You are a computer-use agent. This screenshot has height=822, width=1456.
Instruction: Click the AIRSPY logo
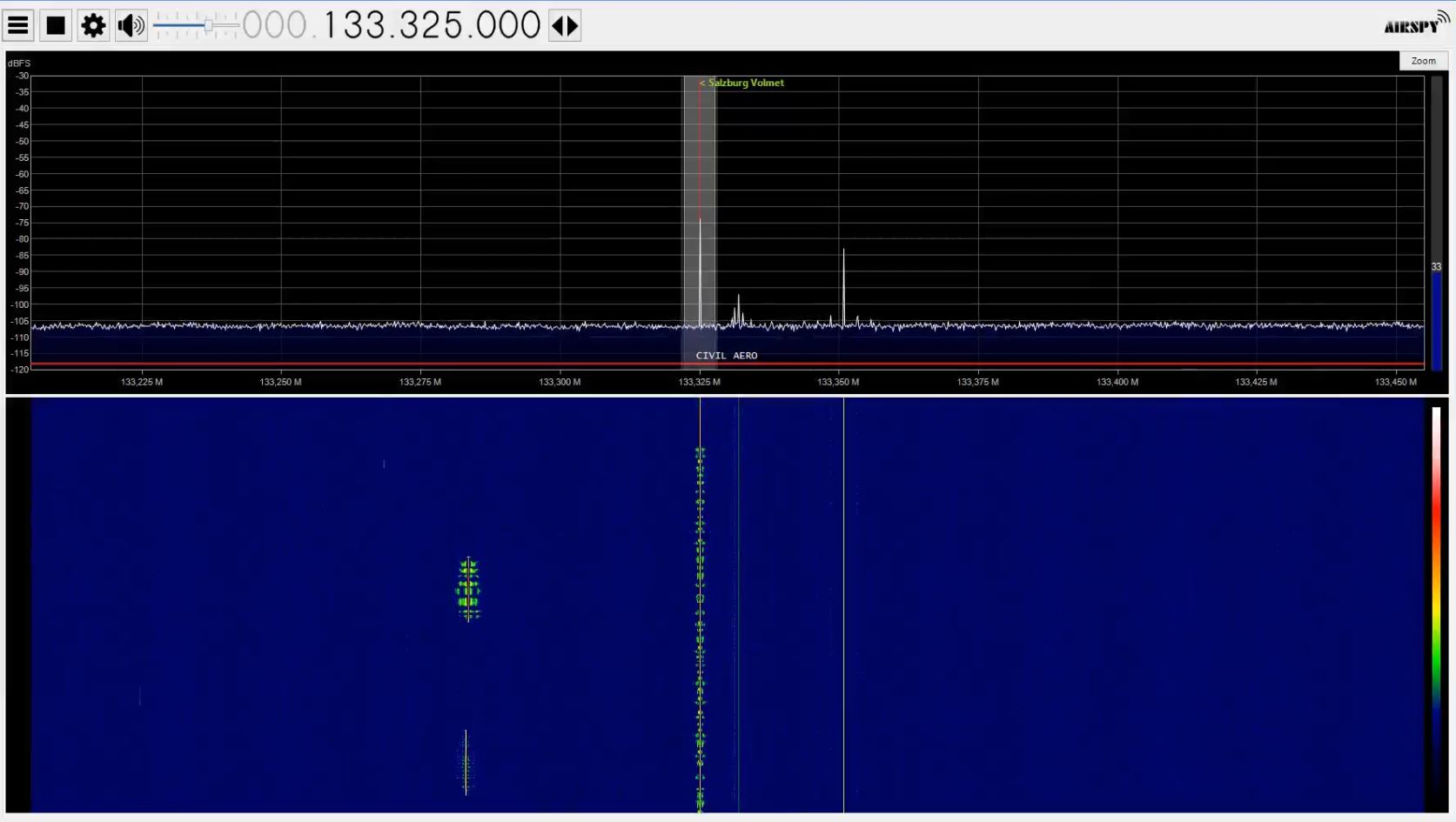pyautogui.click(x=1412, y=24)
